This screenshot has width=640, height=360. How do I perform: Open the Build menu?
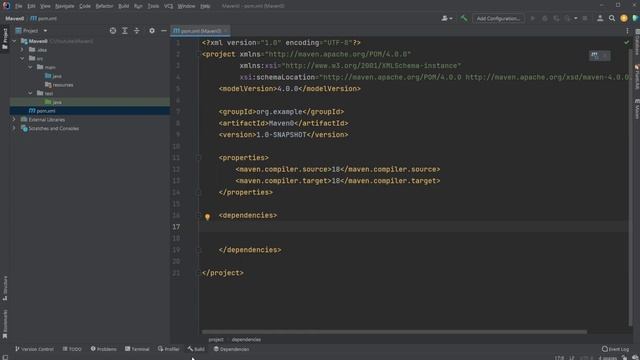(x=123, y=6)
